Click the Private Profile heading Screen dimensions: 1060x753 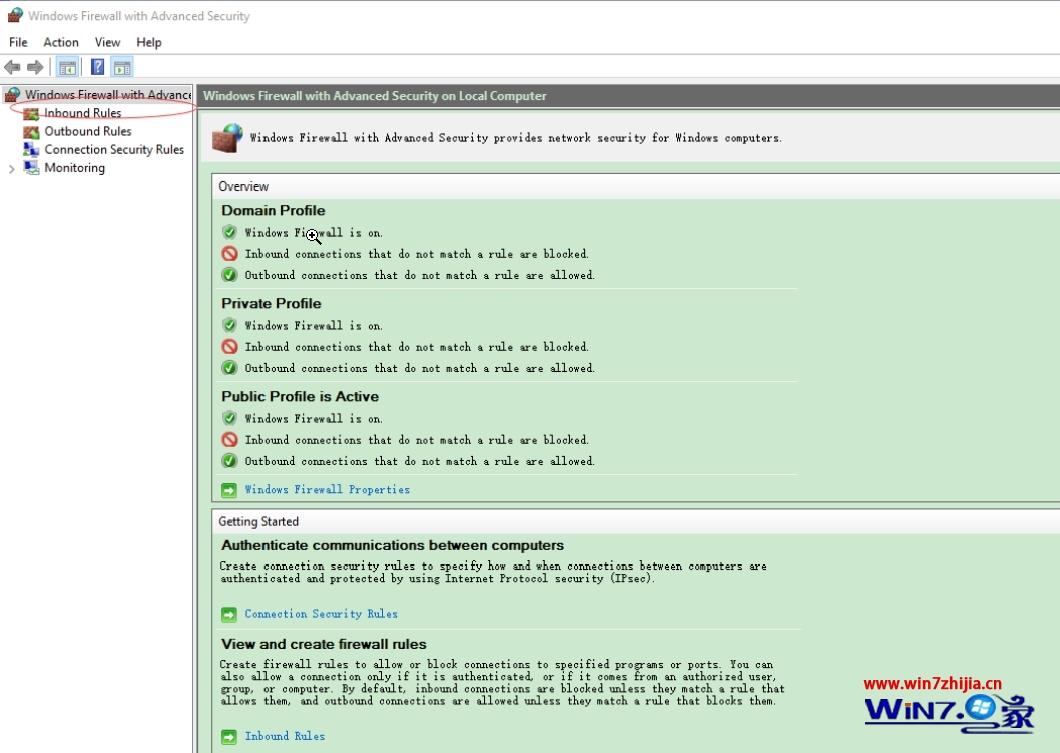(271, 303)
